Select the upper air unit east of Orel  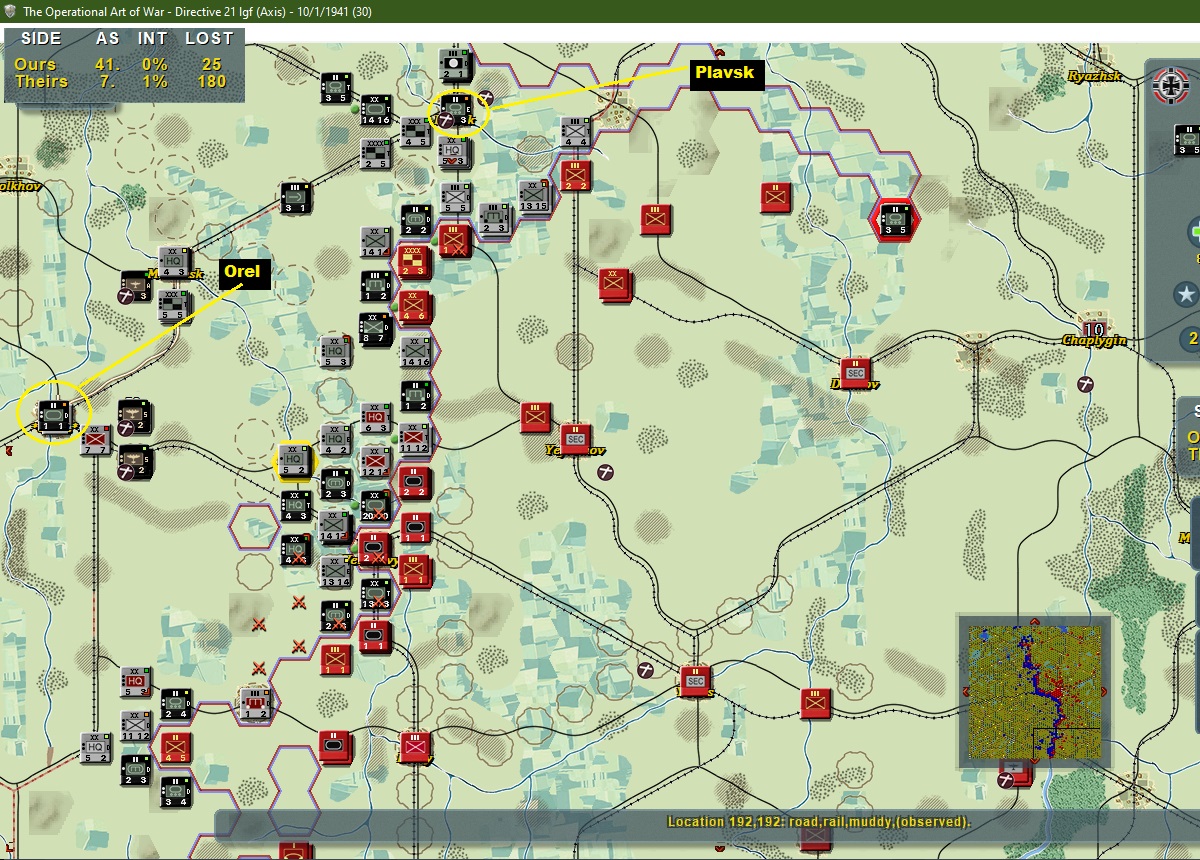[134, 415]
